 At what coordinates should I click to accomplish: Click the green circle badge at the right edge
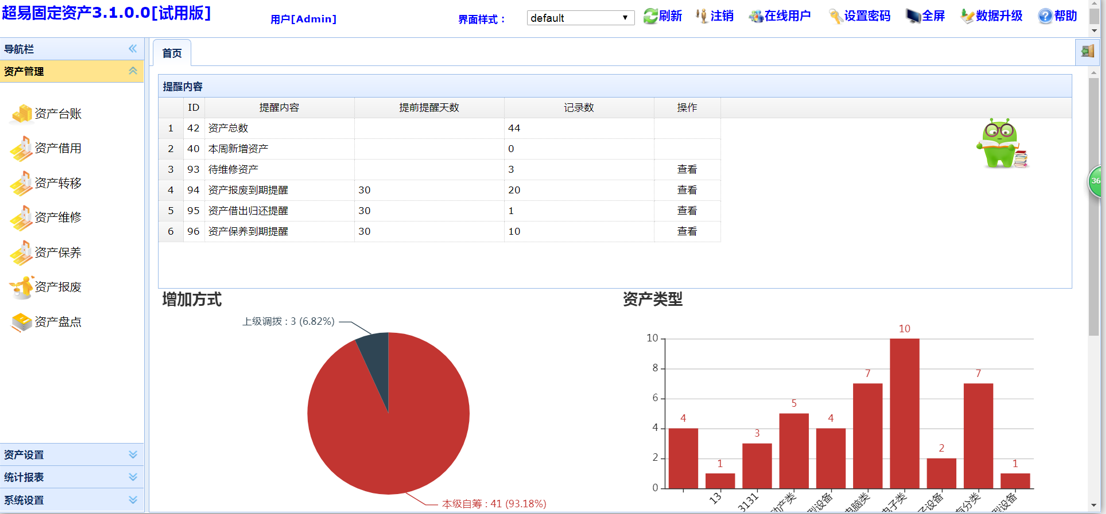(1097, 180)
